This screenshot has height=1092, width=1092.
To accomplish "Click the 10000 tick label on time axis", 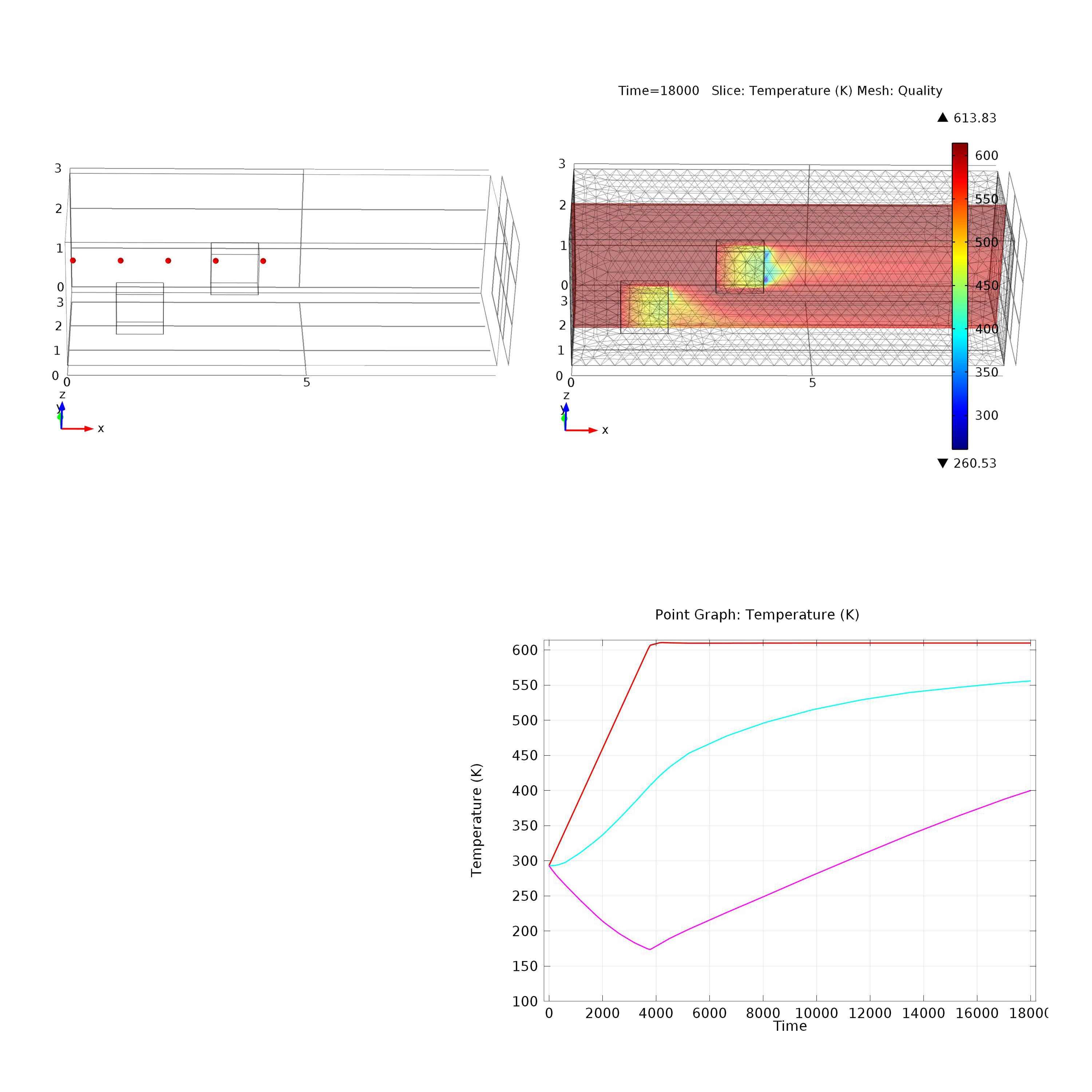I will [816, 1013].
